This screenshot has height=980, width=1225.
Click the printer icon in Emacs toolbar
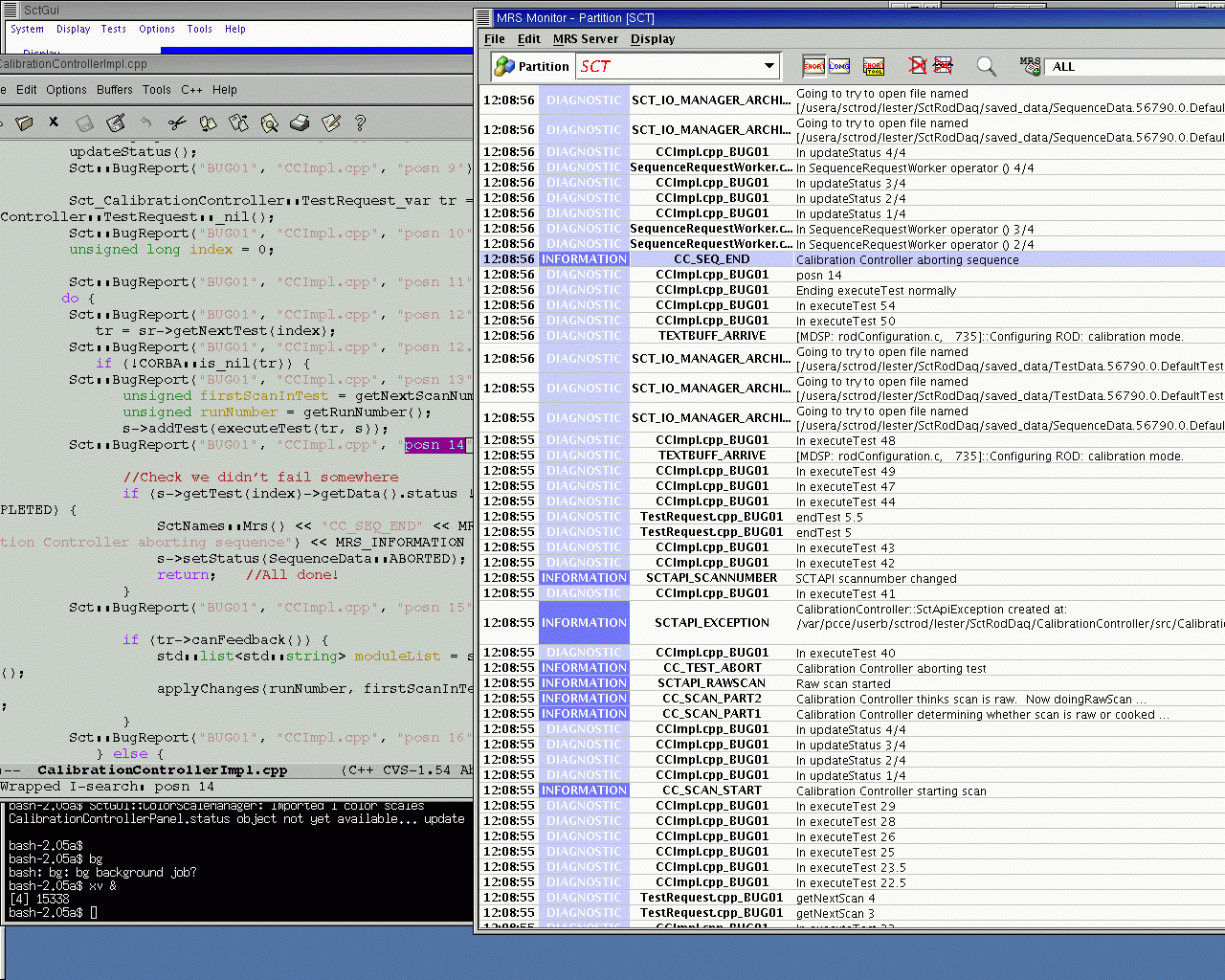coord(300,122)
